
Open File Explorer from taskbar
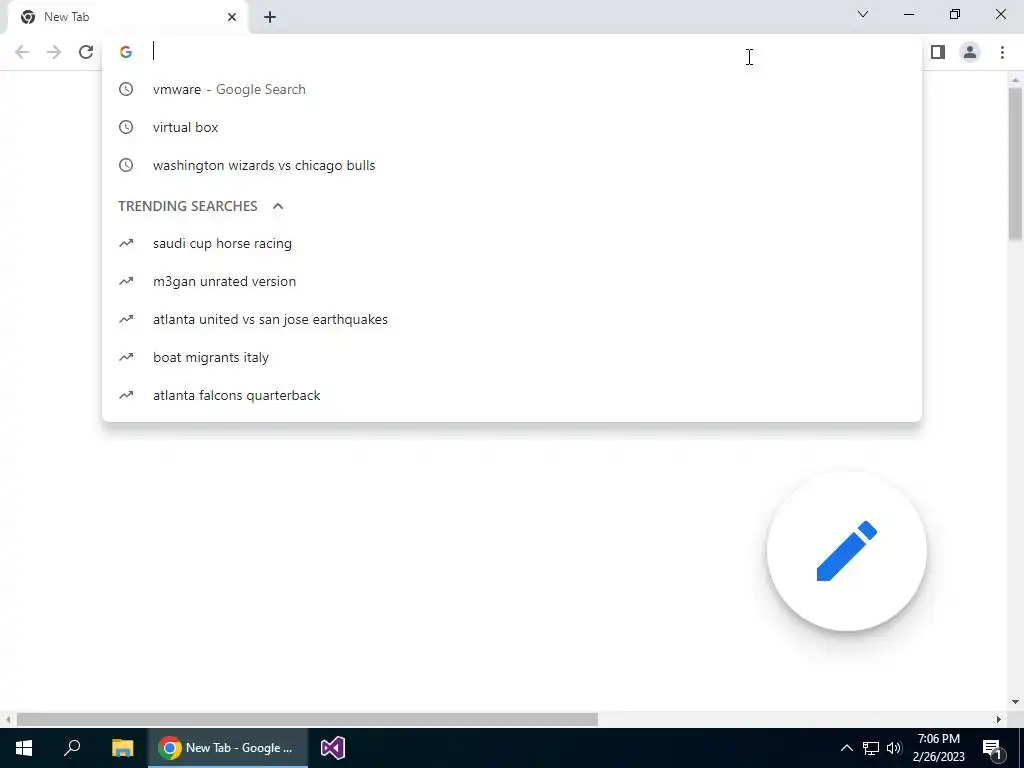pos(122,748)
